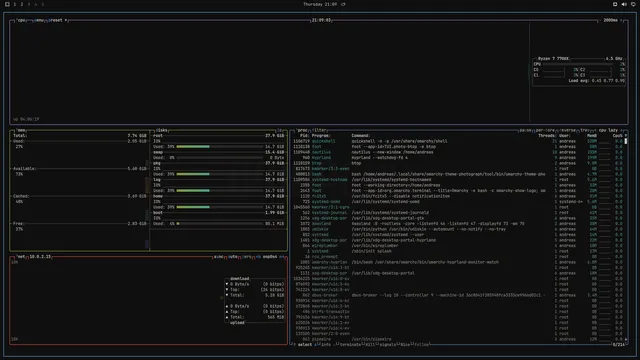The width and height of the screenshot is (640, 360).
Task: Click the Pid column header
Action: tap(304, 136)
